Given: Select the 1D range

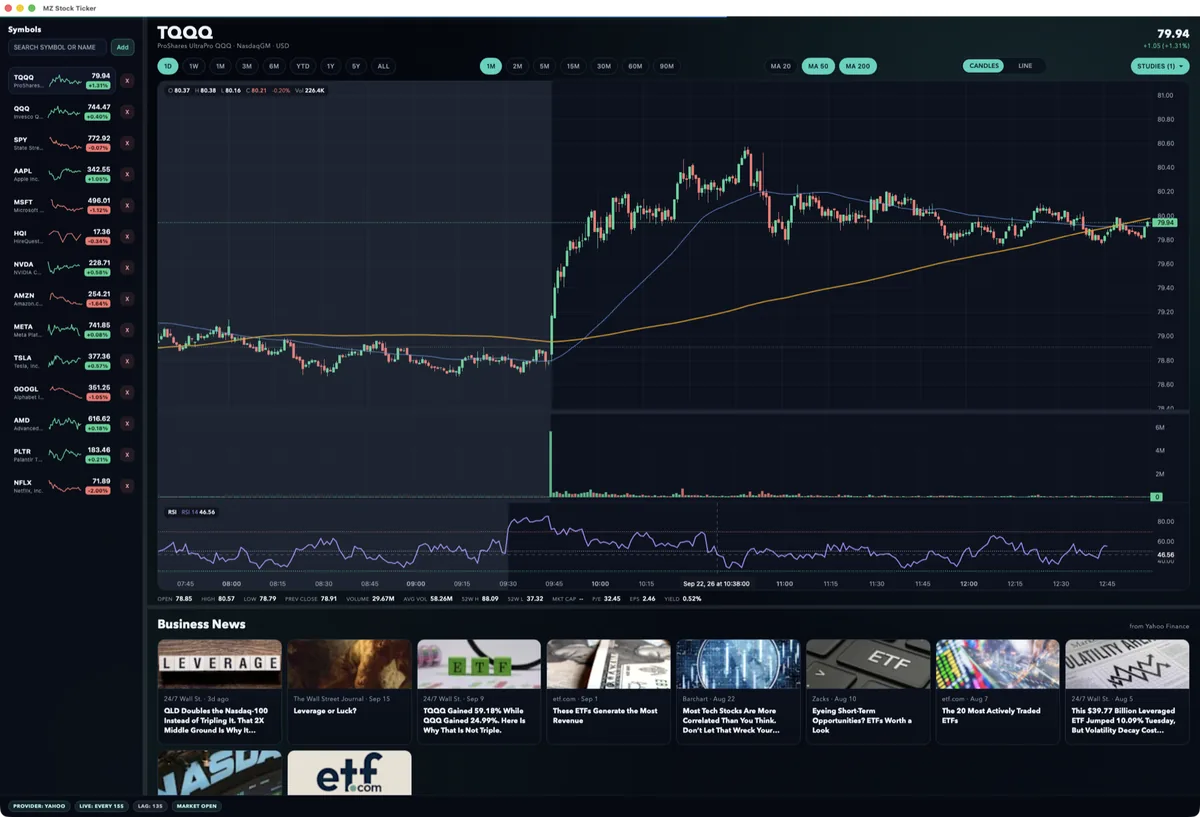Looking at the screenshot, I should coord(168,66).
